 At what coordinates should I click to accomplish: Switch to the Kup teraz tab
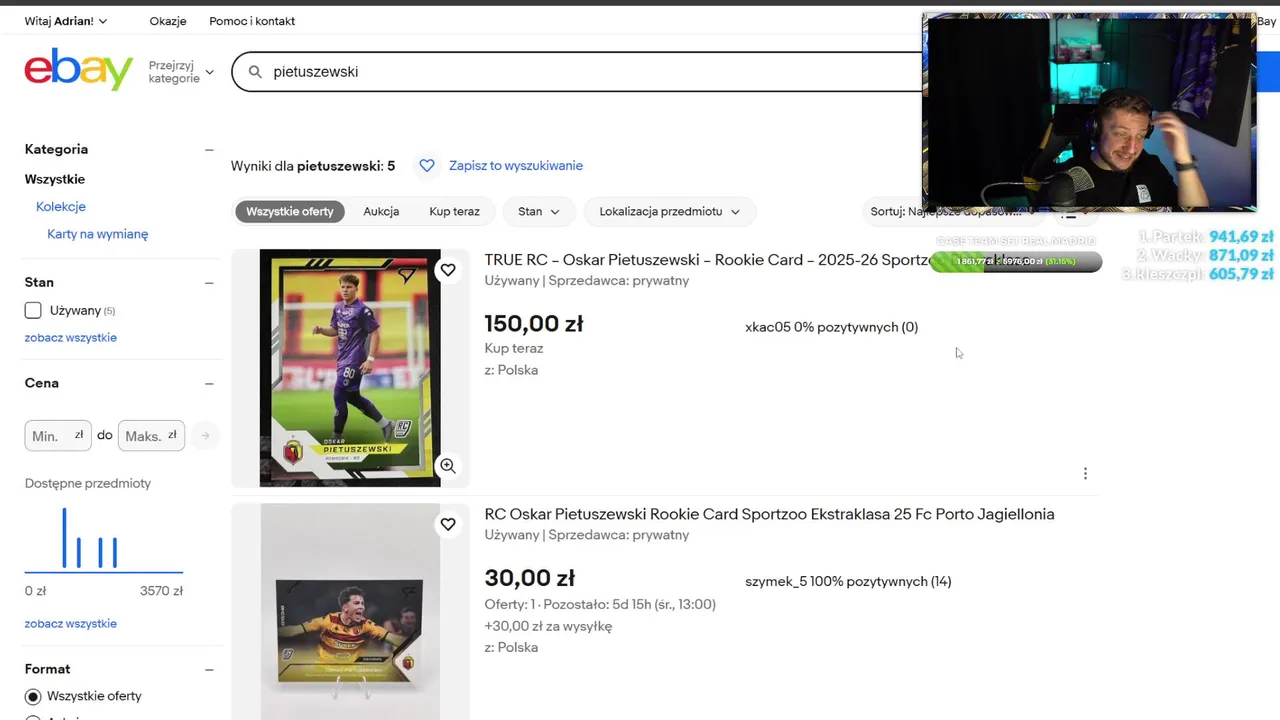click(x=455, y=212)
